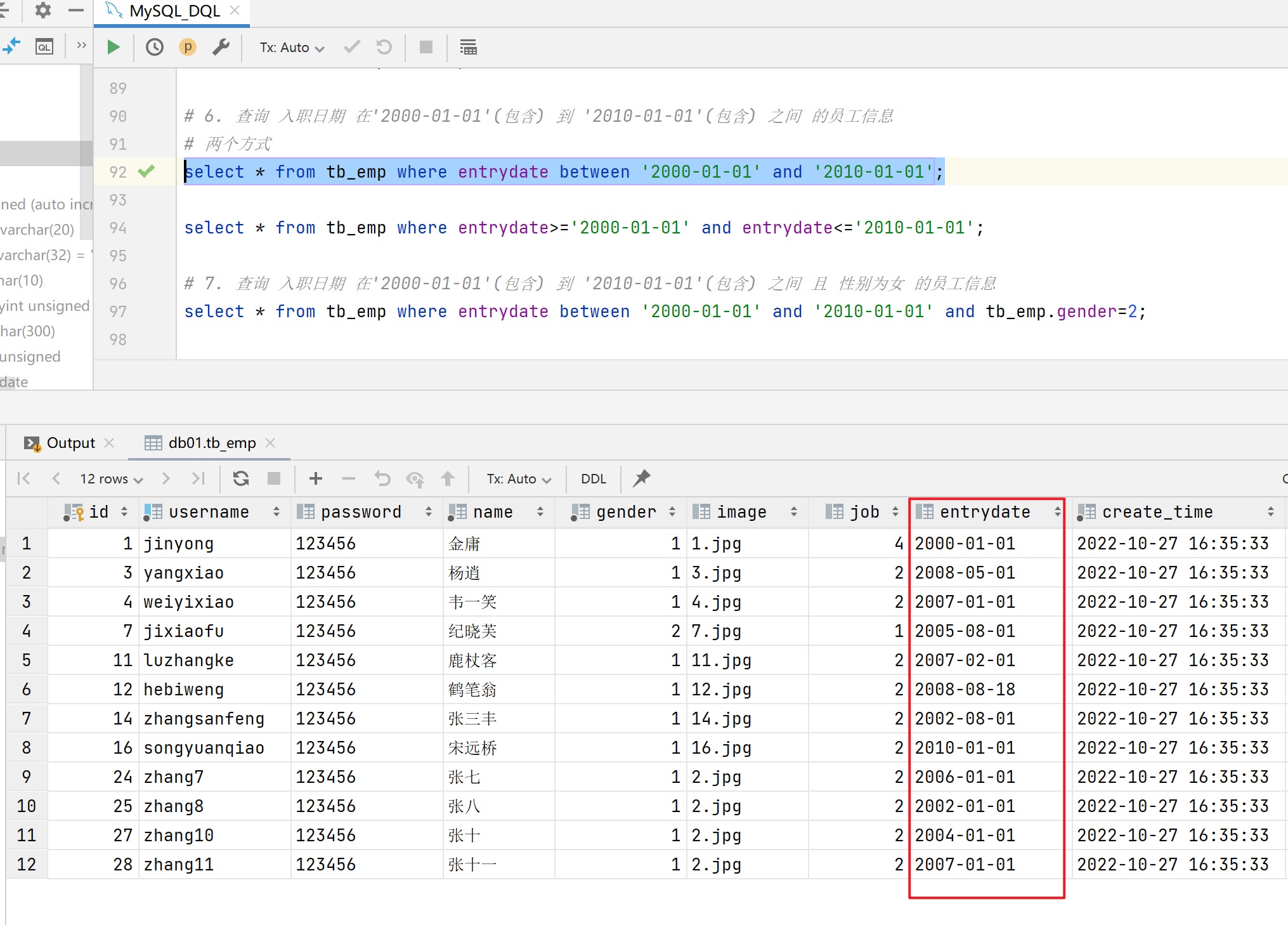Sort by the id column arrows
This screenshot has height=925, width=1288.
click(124, 511)
